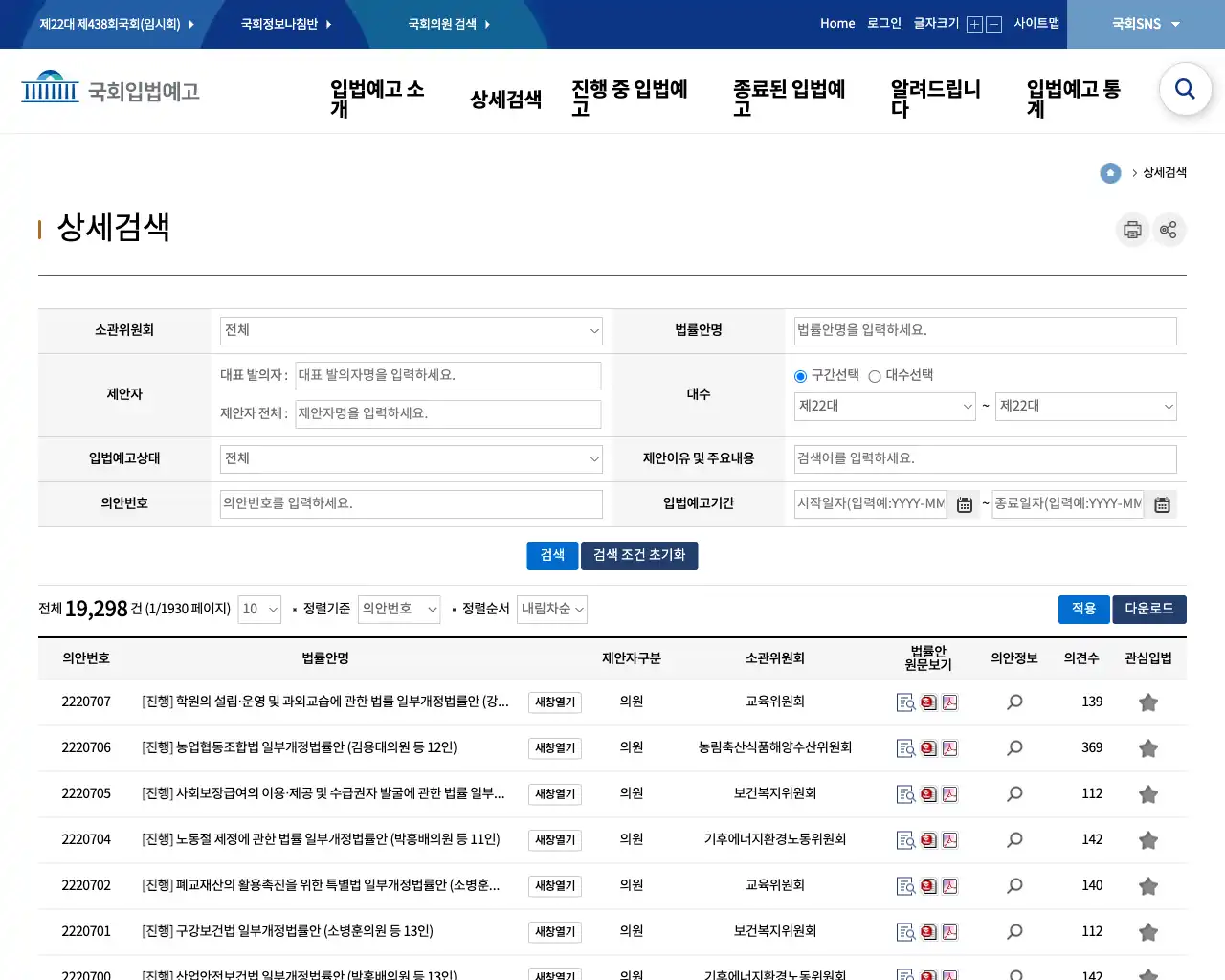The width and height of the screenshot is (1225, 980).
Task: Open 제22대 제438회국회(임시회) top link
Action: pos(117,24)
